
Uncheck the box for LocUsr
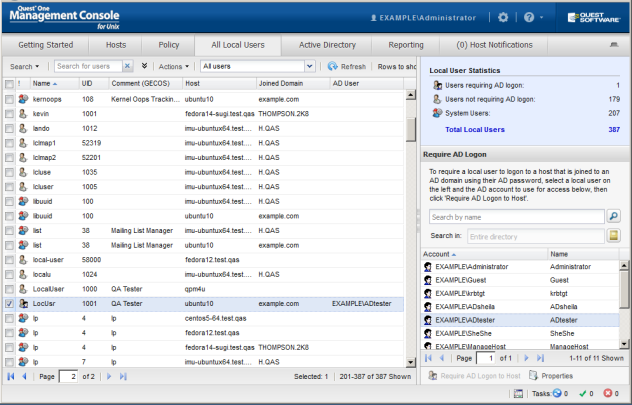pos(9,303)
